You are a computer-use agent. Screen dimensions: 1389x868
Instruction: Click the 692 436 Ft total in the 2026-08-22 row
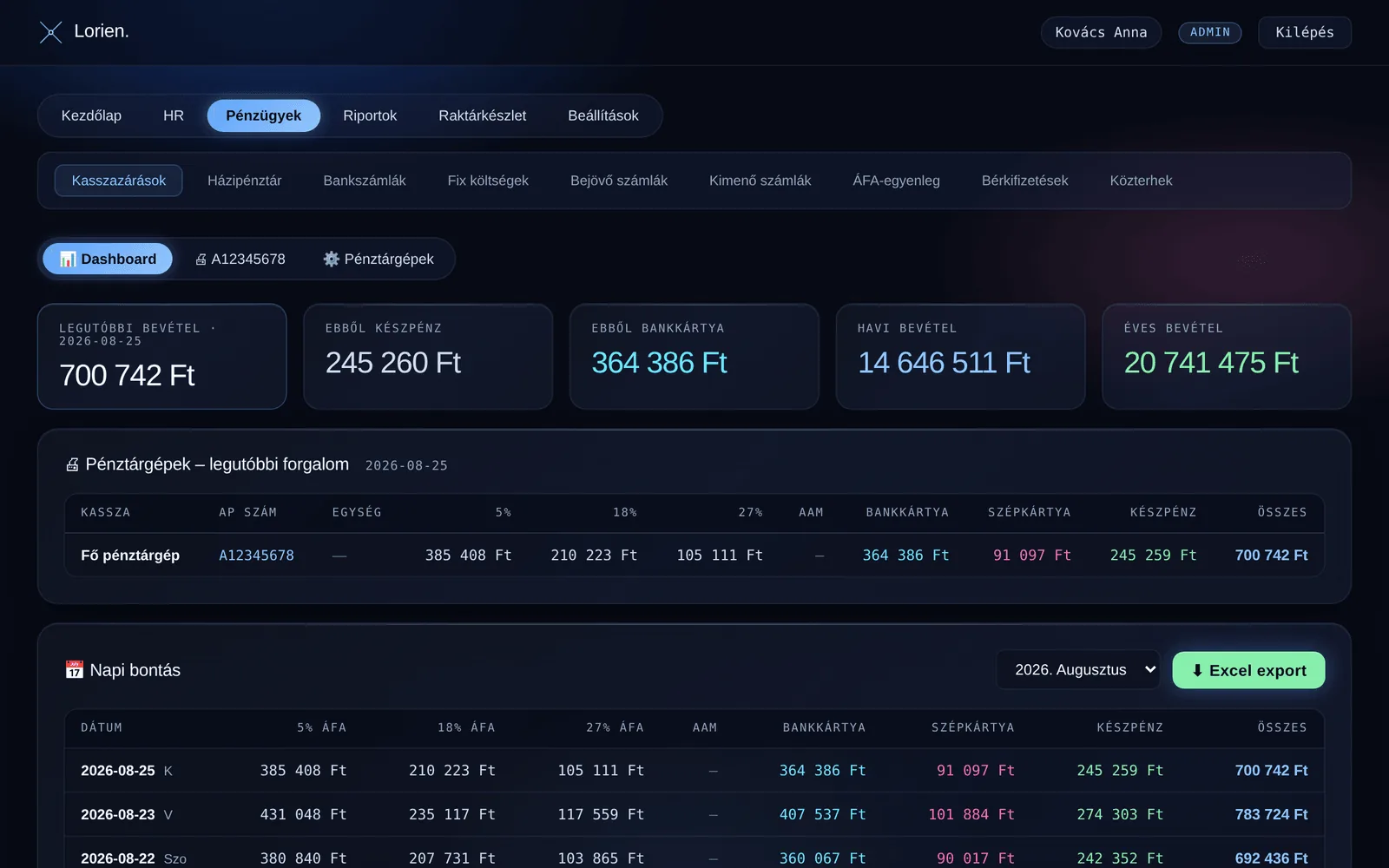pyautogui.click(x=1271, y=858)
